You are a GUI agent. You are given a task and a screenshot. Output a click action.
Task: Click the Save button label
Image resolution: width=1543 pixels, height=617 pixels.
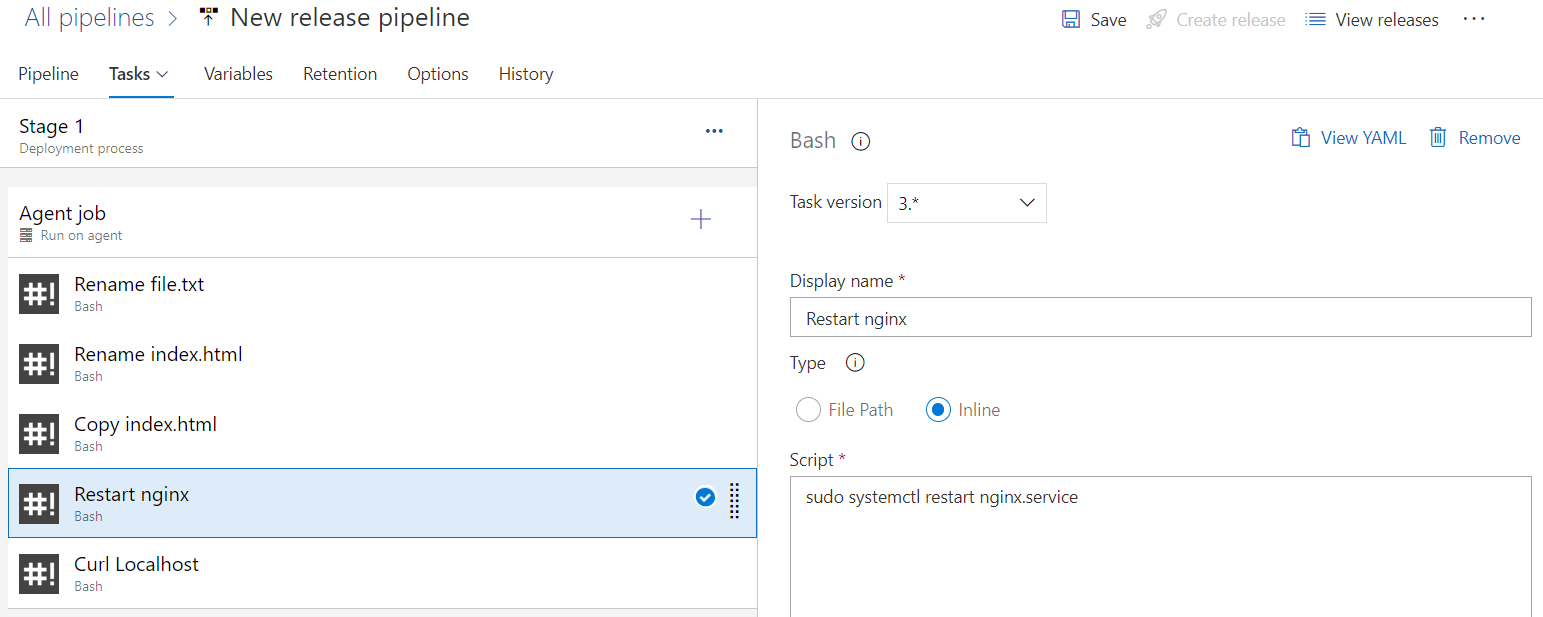(1109, 20)
